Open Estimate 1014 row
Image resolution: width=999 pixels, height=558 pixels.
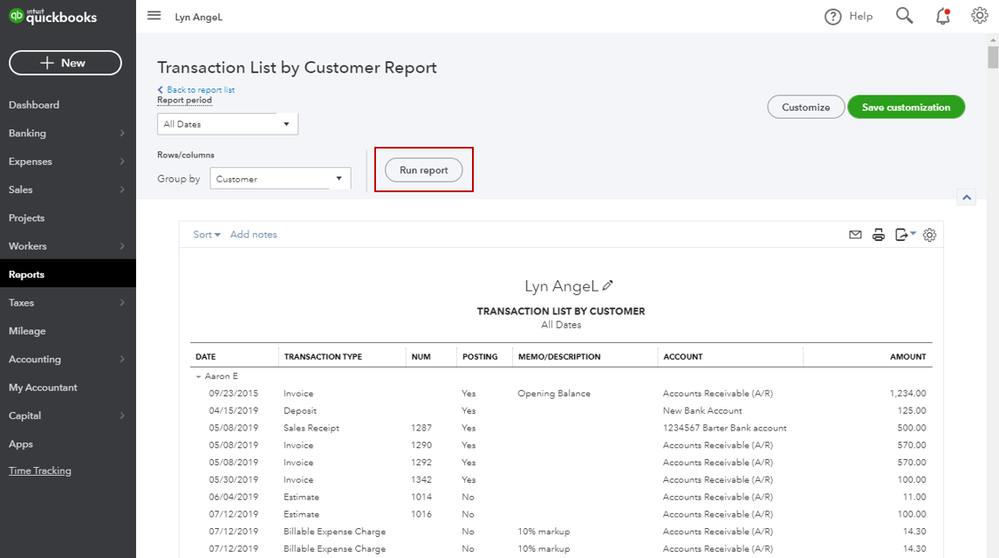561,497
